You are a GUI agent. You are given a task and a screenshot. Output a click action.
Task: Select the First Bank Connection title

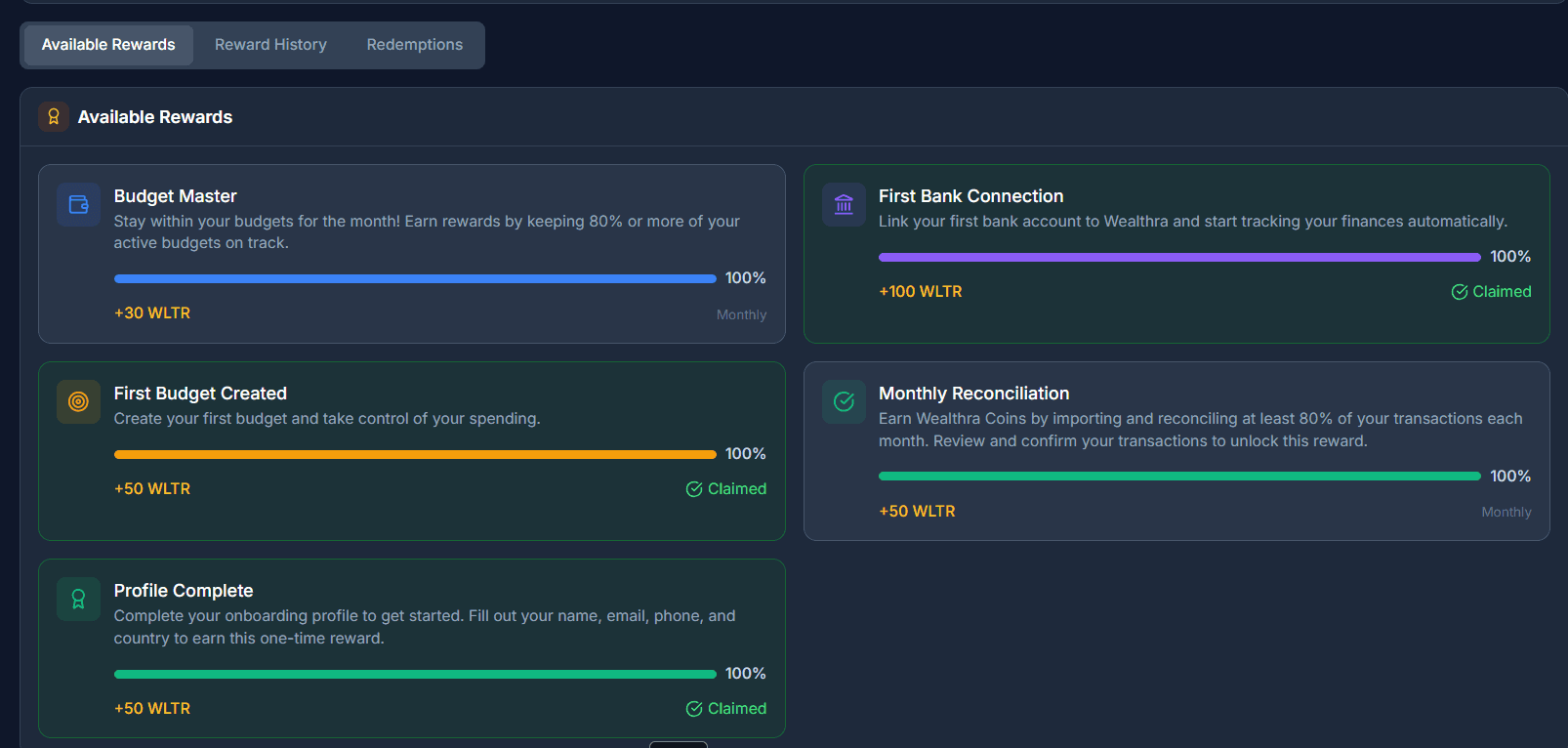point(971,196)
